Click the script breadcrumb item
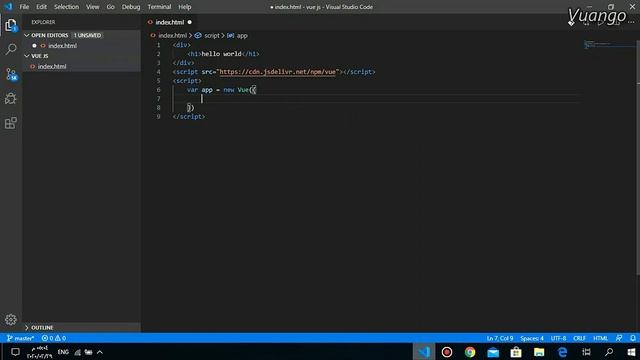The width and height of the screenshot is (640, 360). [211, 36]
